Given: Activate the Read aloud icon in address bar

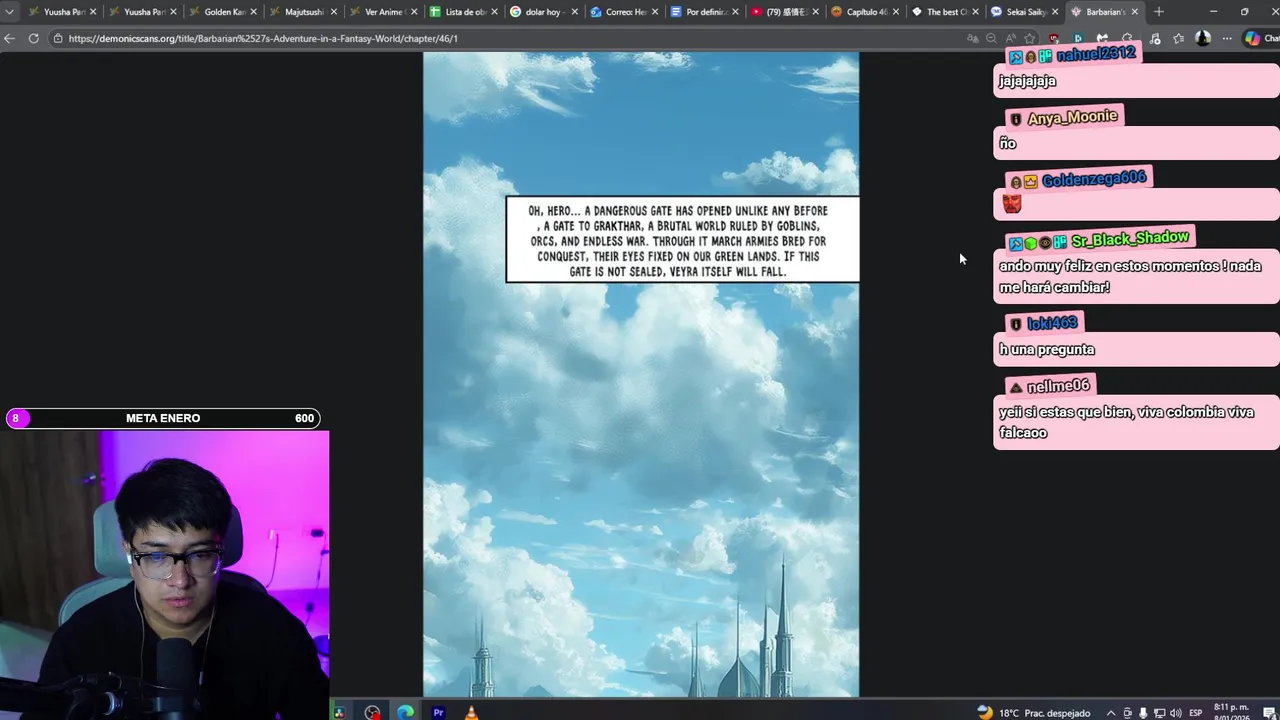Looking at the screenshot, I should click(x=1010, y=38).
